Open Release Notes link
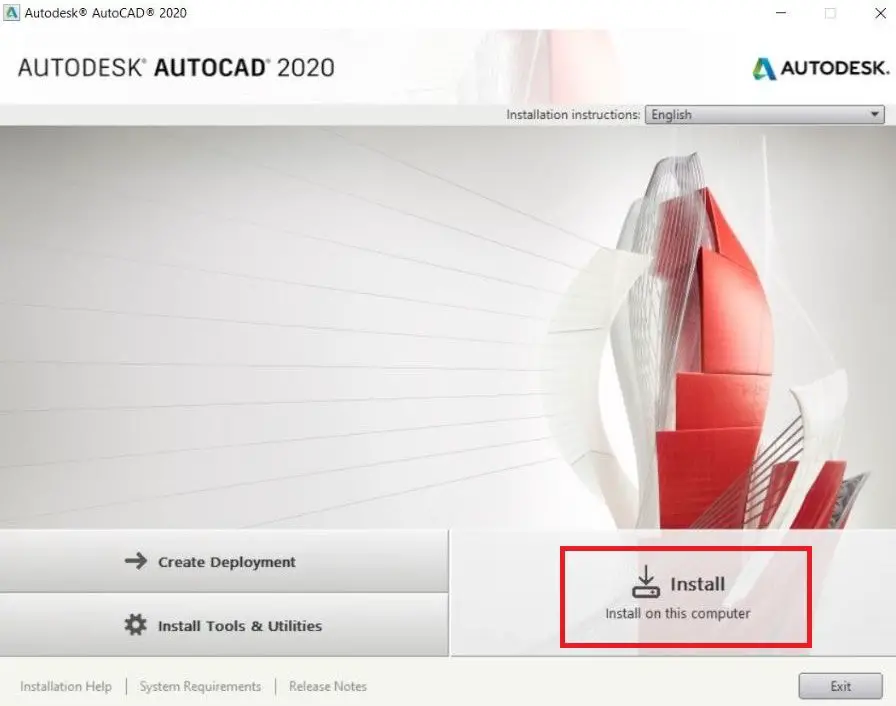The image size is (896, 706). [328, 686]
